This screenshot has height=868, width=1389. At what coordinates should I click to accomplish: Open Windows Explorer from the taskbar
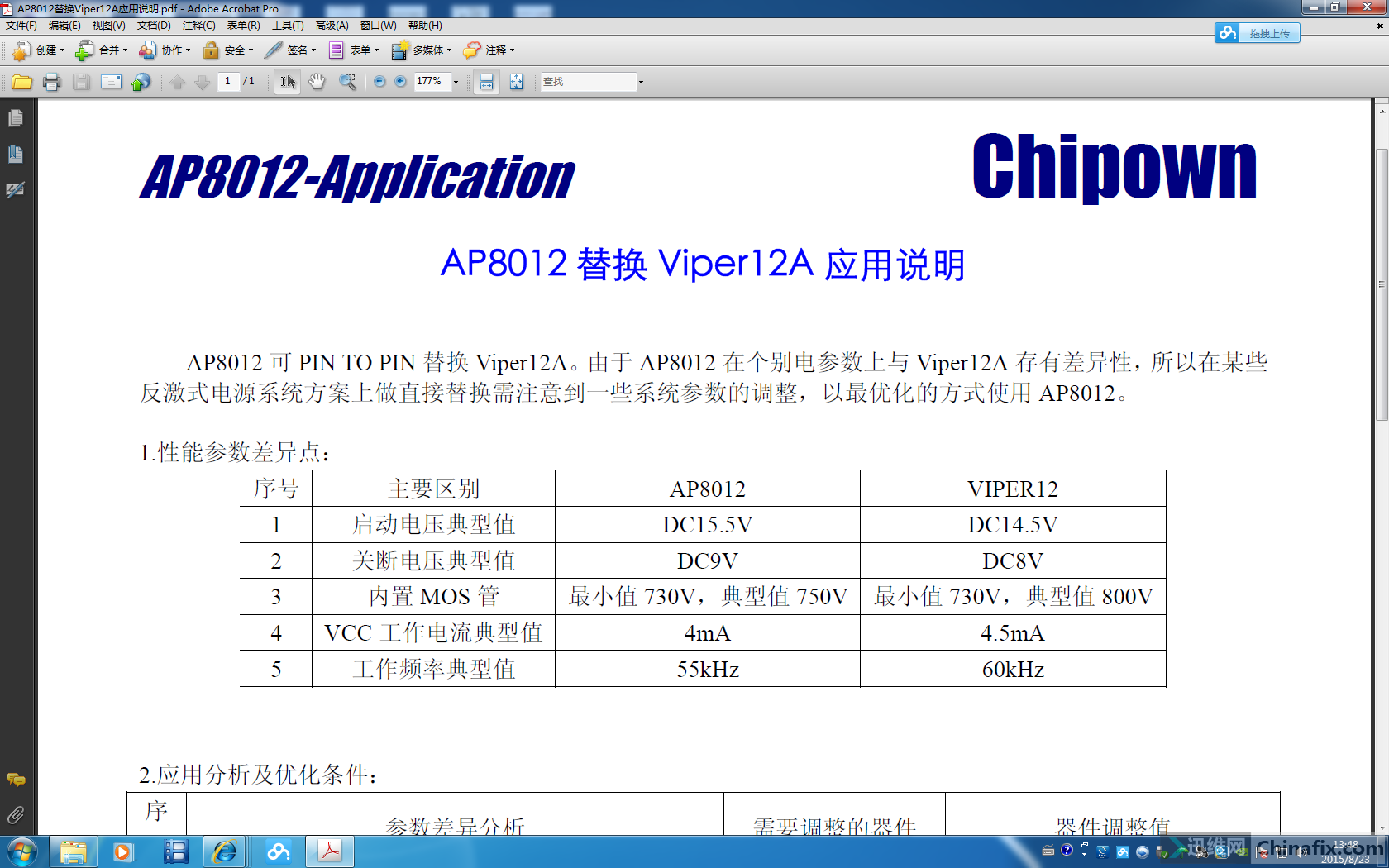click(73, 851)
